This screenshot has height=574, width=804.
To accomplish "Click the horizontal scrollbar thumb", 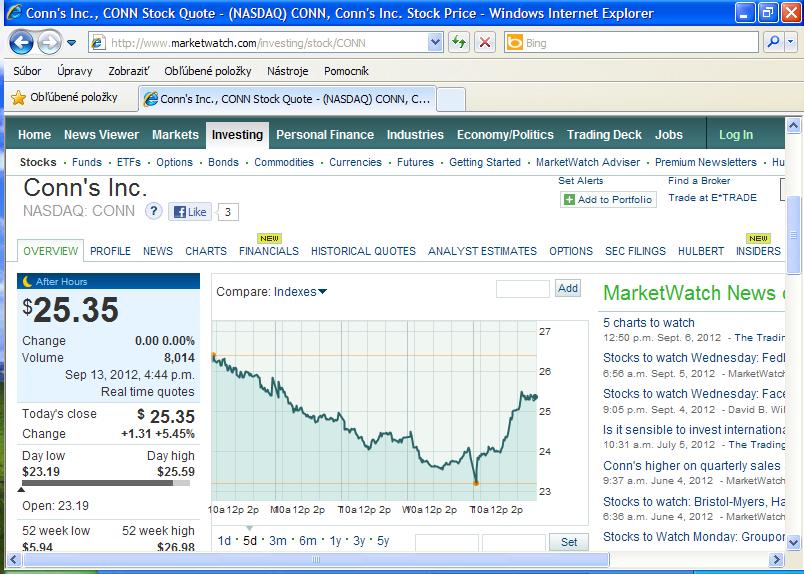I will click(x=316, y=559).
